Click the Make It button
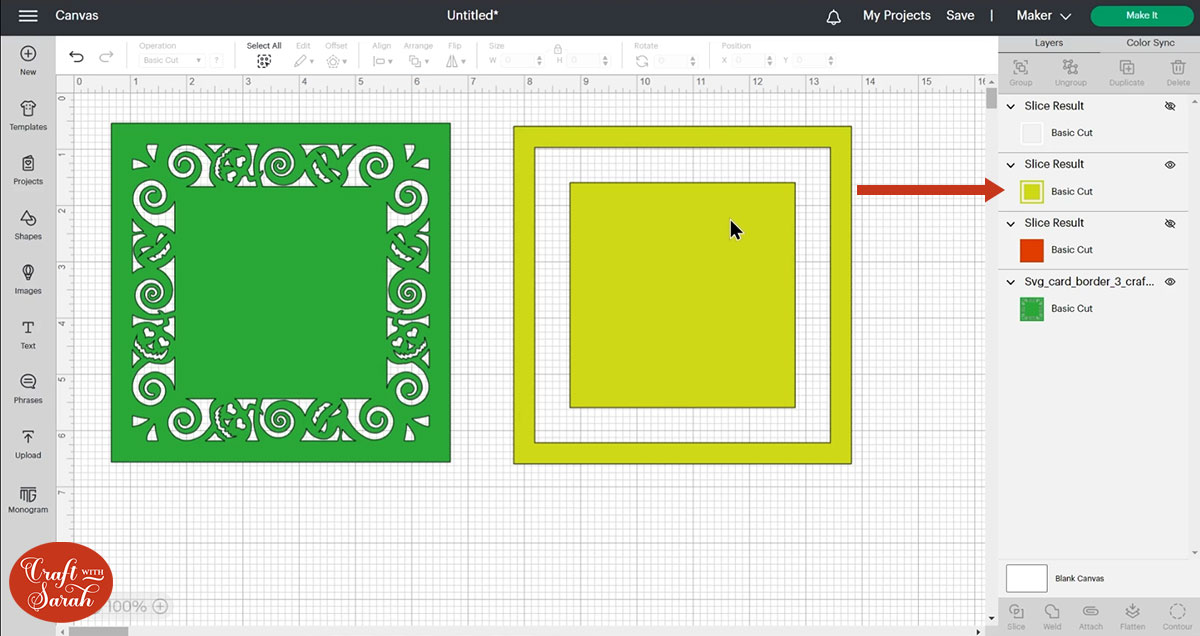The image size is (1200, 636). (1141, 16)
